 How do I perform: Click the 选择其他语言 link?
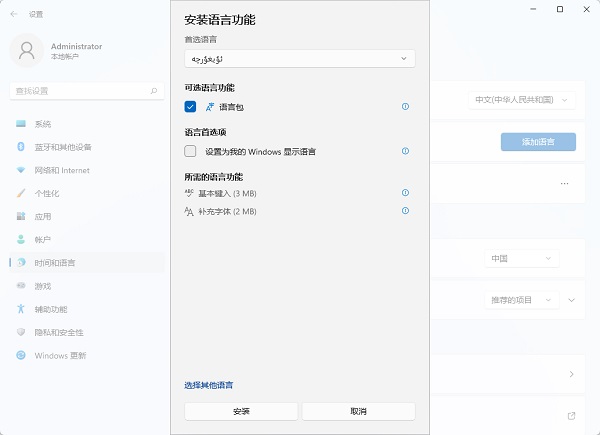209,385
